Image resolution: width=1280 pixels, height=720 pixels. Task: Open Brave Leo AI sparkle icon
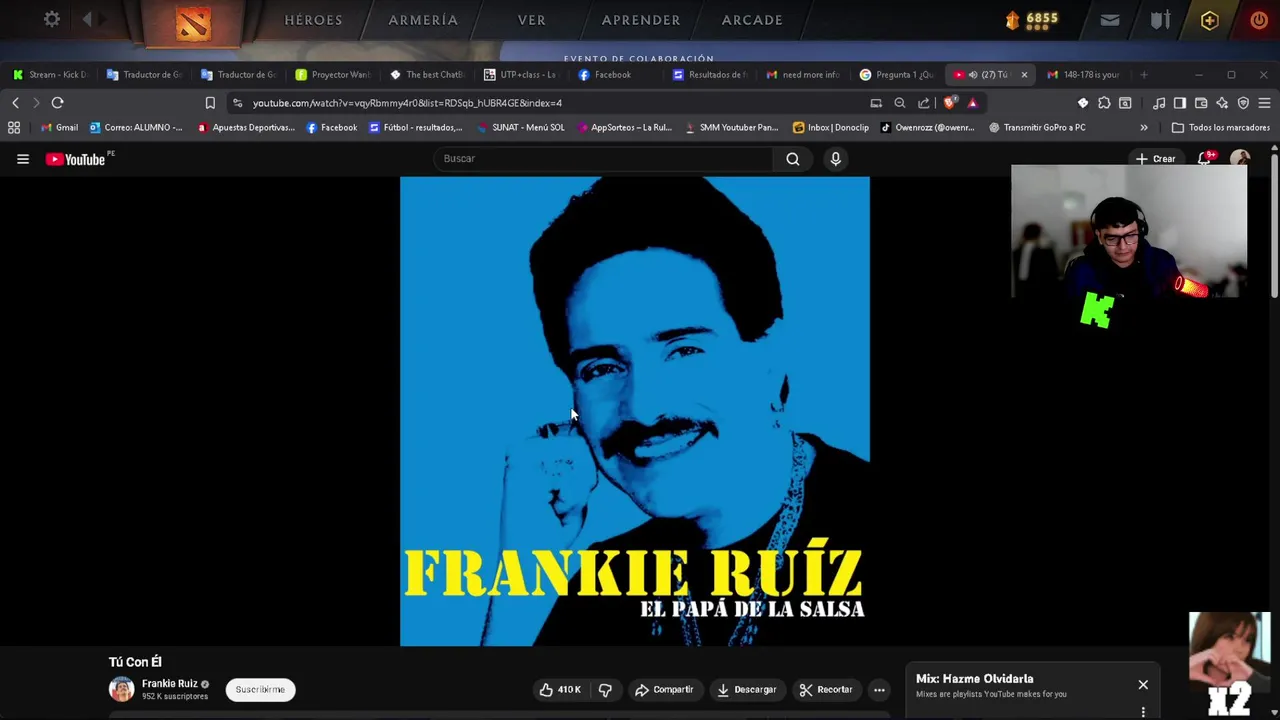1222,103
